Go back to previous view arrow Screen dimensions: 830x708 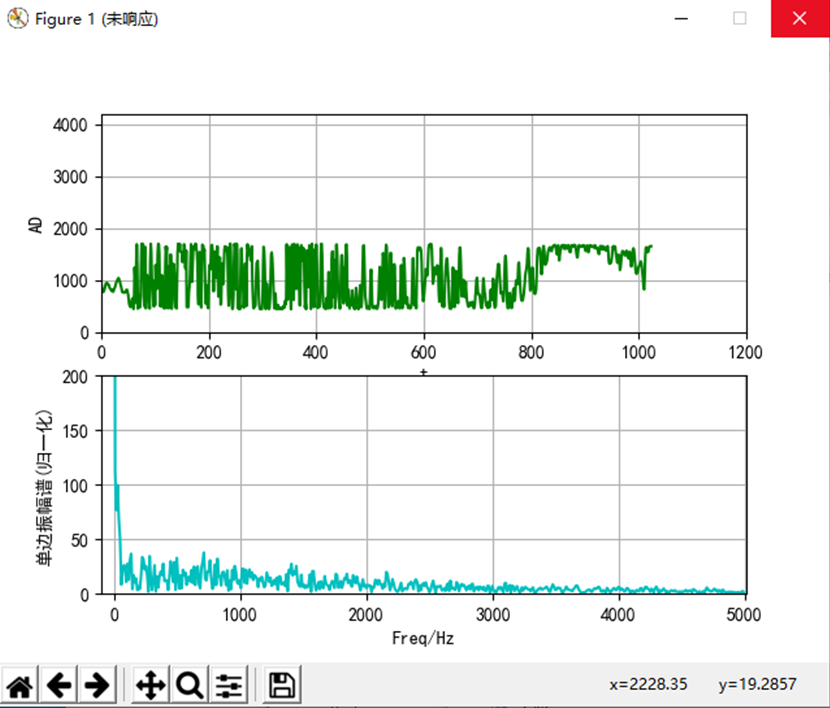(59, 685)
